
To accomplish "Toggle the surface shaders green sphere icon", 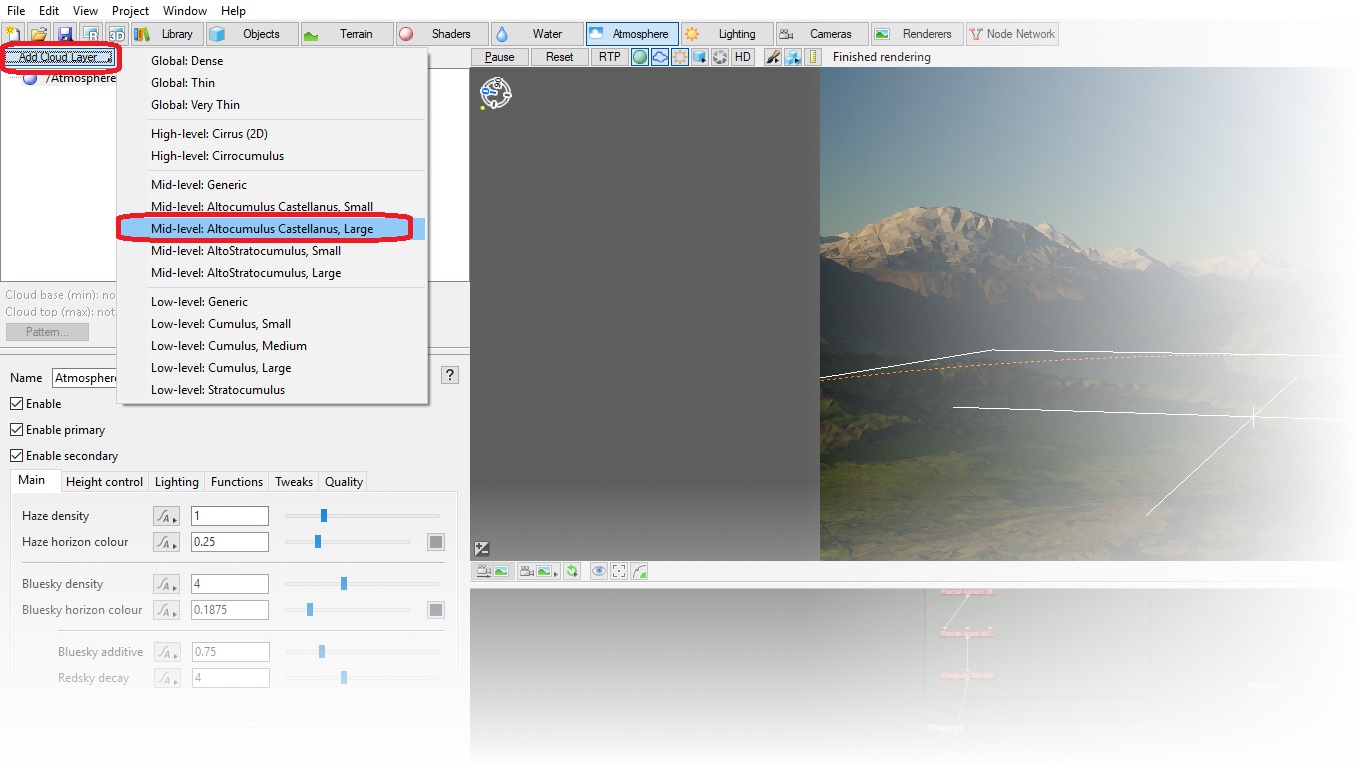I will click(x=640, y=57).
